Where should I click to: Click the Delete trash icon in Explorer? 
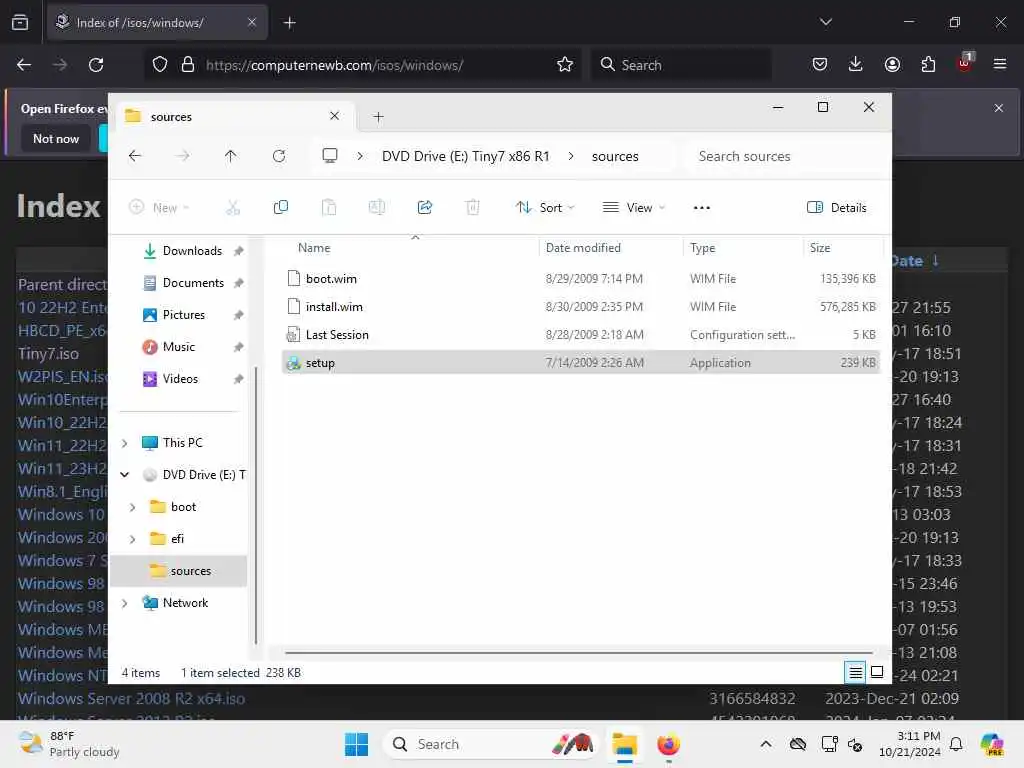pyautogui.click(x=473, y=208)
